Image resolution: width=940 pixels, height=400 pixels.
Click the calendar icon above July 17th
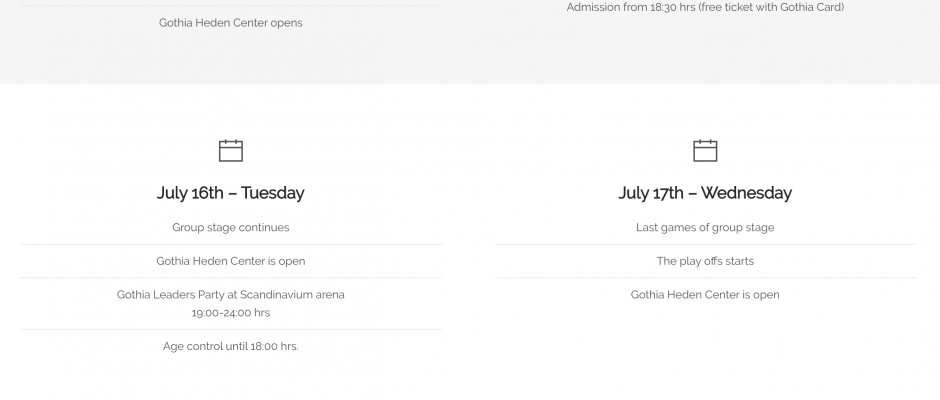[705, 151]
